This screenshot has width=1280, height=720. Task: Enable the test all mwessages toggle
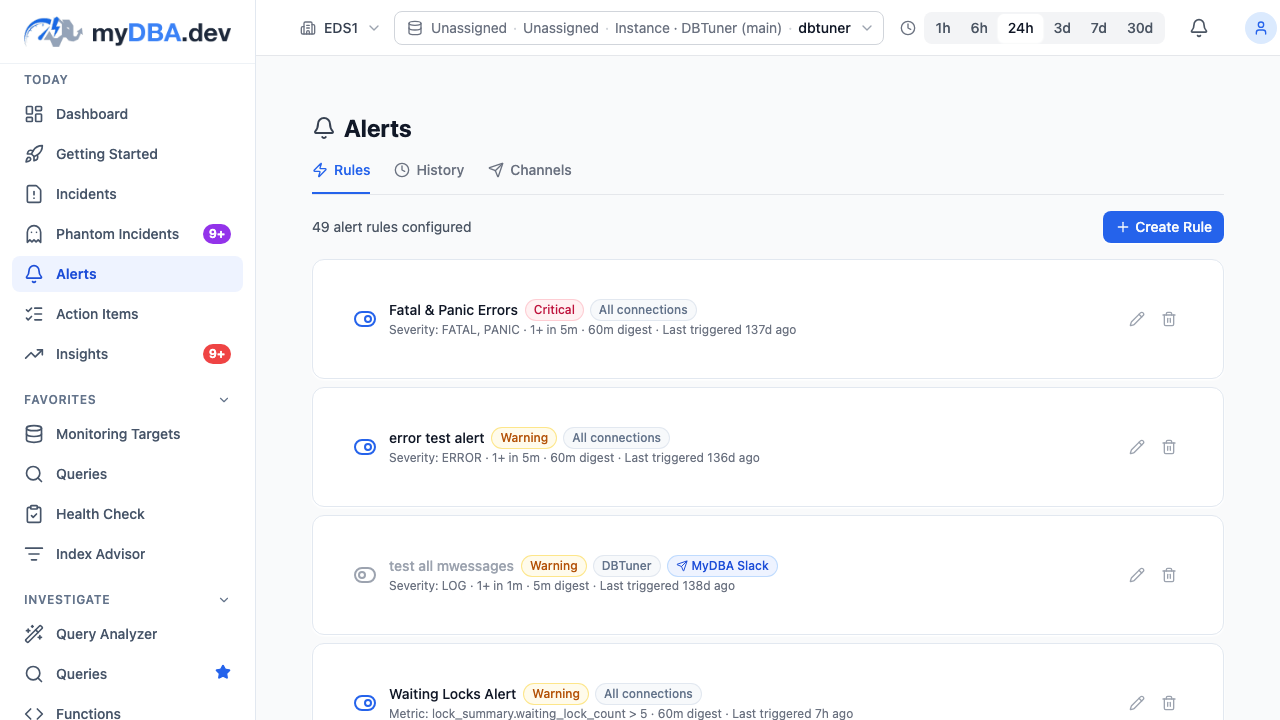click(x=365, y=575)
